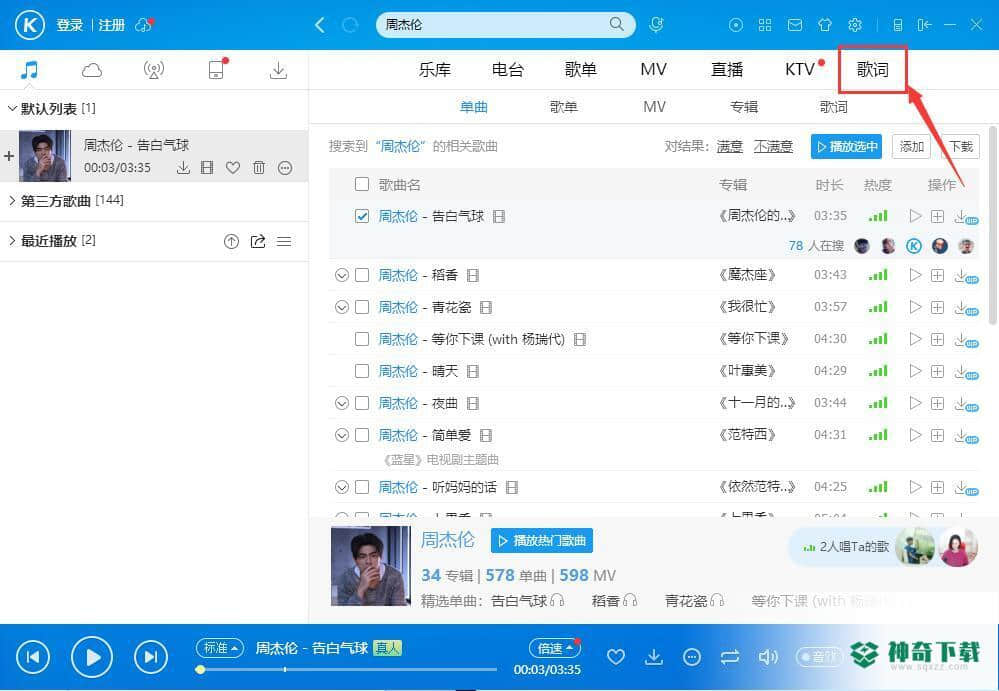Favorite 告白气球 heart in default list
Viewport: 999px width, 691px height.
tap(233, 167)
